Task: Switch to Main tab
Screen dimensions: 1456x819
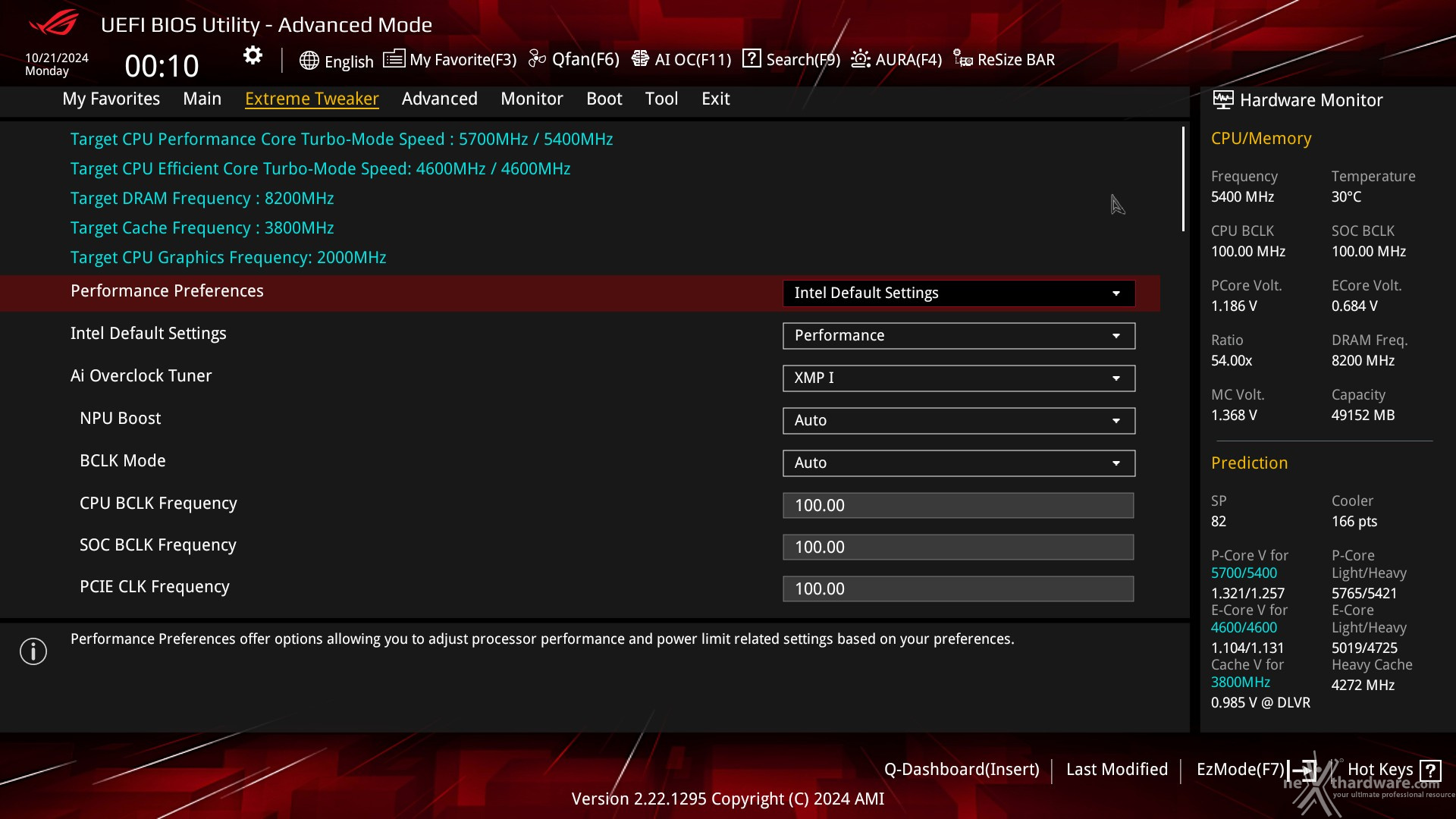Action: (202, 99)
